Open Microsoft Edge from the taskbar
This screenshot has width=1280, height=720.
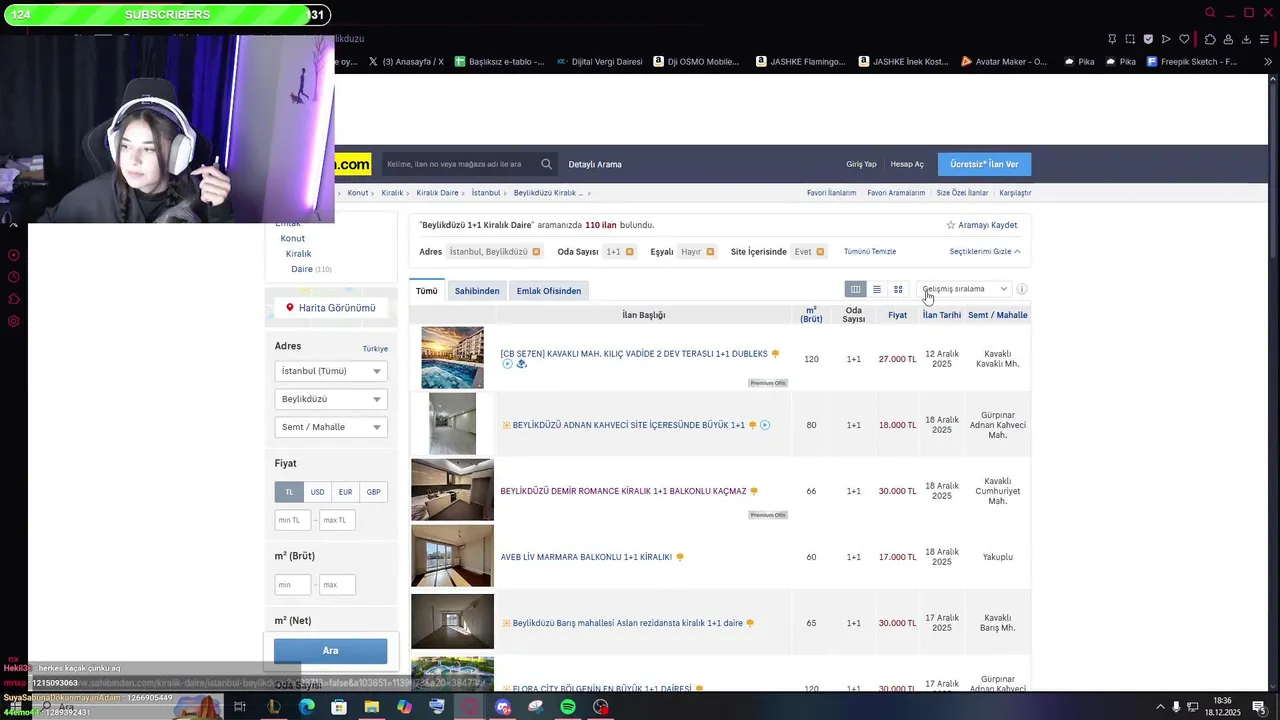coord(306,707)
